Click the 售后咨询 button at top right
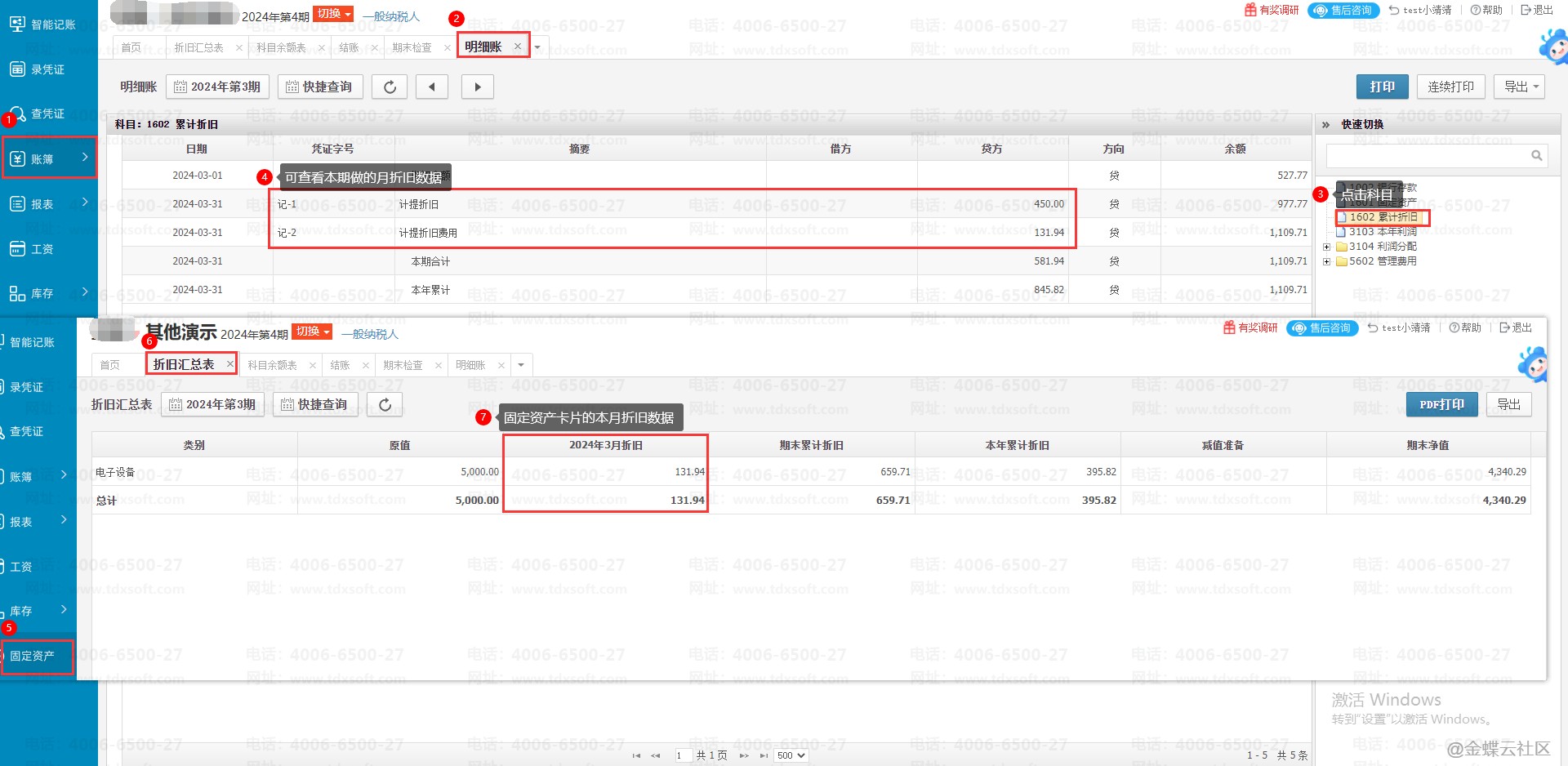This screenshot has width=1568, height=766. click(1343, 10)
